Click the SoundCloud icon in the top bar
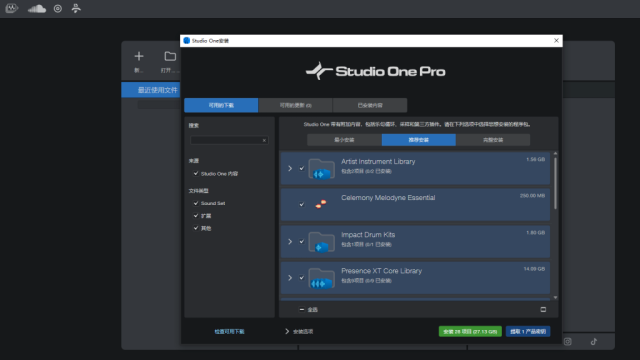This screenshot has height=360, width=640. (x=37, y=9)
